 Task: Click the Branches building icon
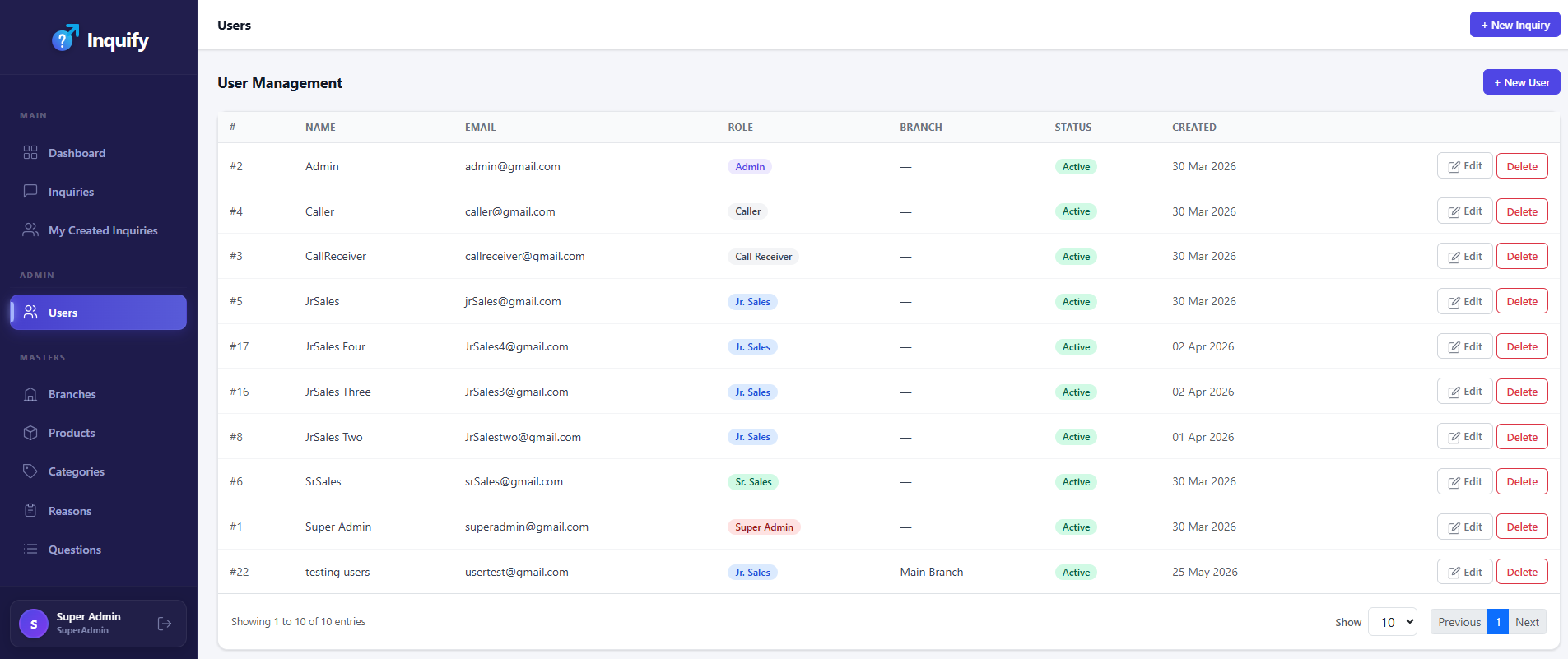(30, 394)
